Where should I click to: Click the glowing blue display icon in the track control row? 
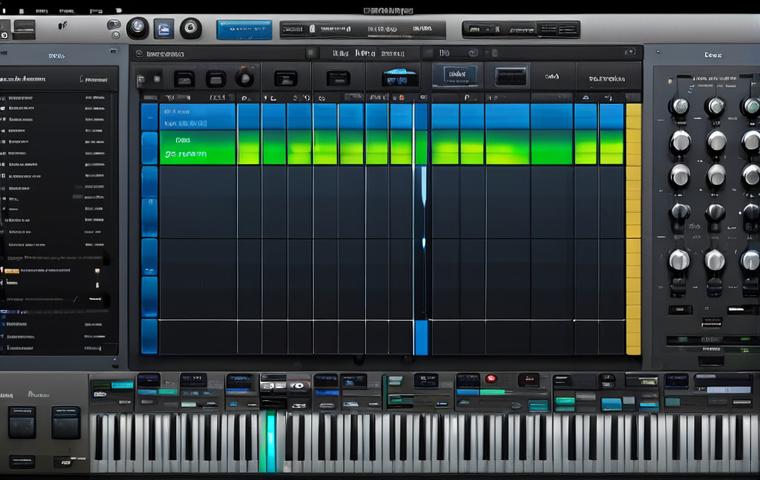[x=400, y=78]
